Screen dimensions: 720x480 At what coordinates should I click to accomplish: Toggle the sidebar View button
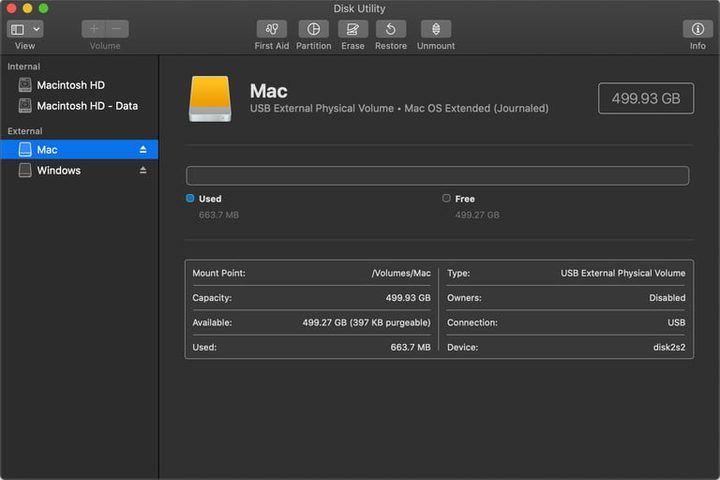coord(18,29)
